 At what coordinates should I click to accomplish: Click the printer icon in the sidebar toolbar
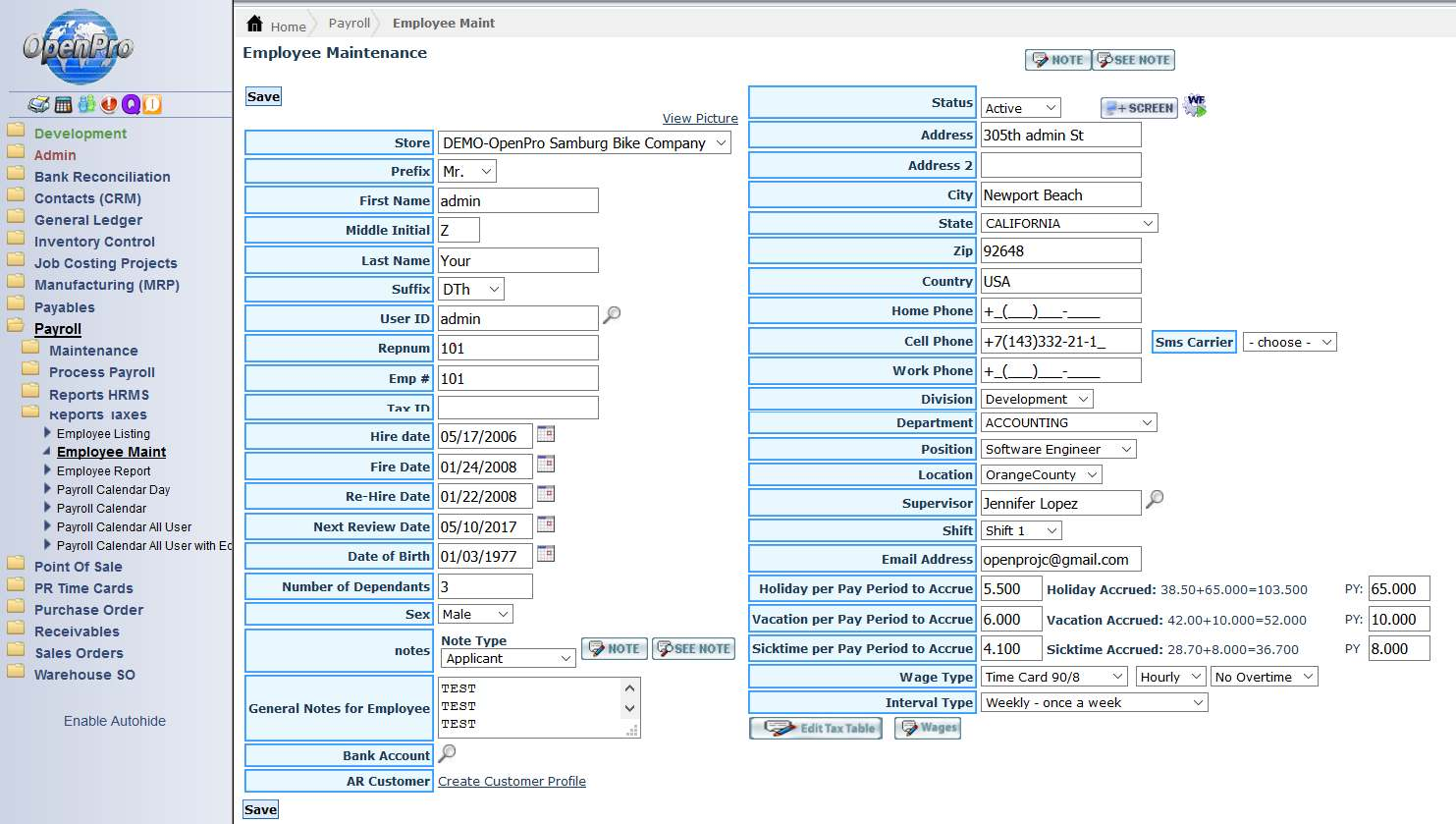pyautogui.click(x=38, y=105)
